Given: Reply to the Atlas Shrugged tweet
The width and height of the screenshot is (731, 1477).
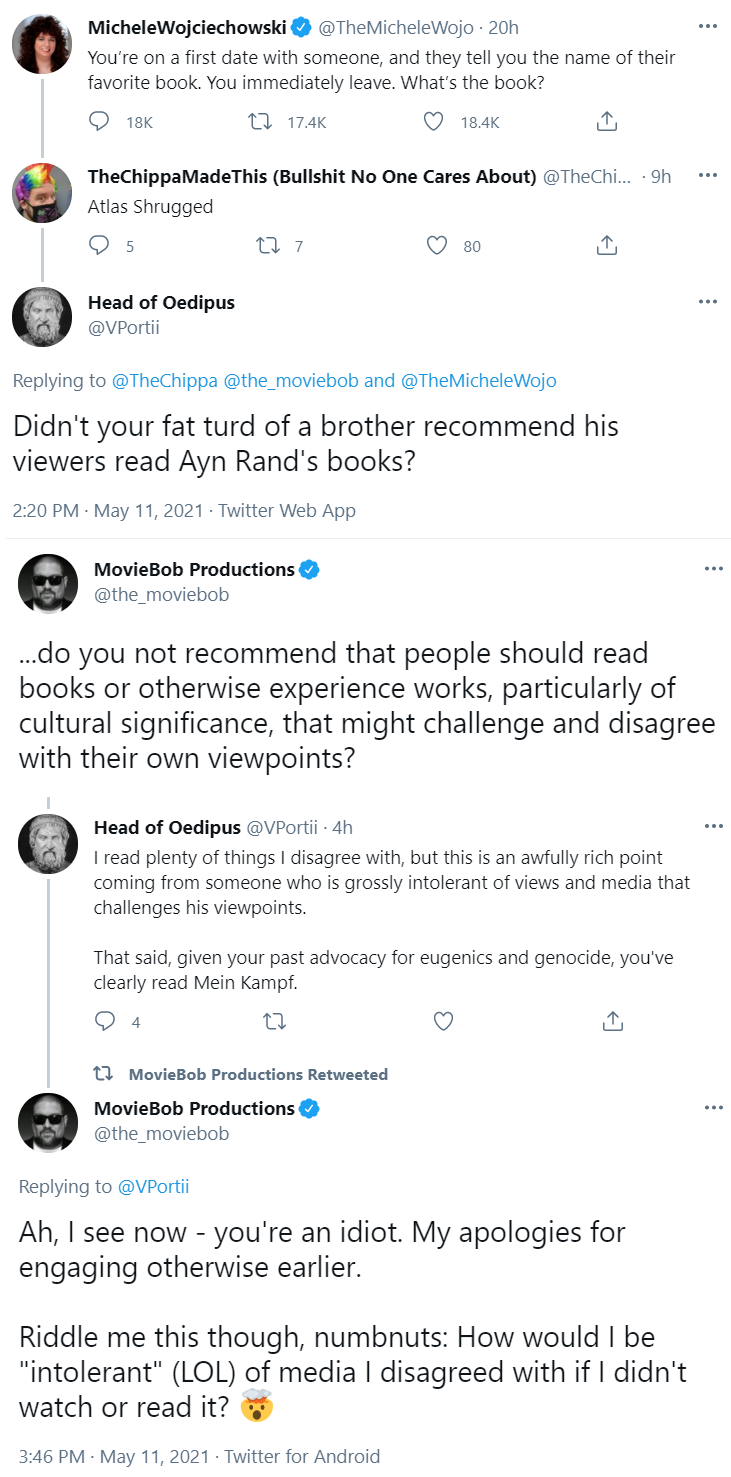Looking at the screenshot, I should click(100, 245).
